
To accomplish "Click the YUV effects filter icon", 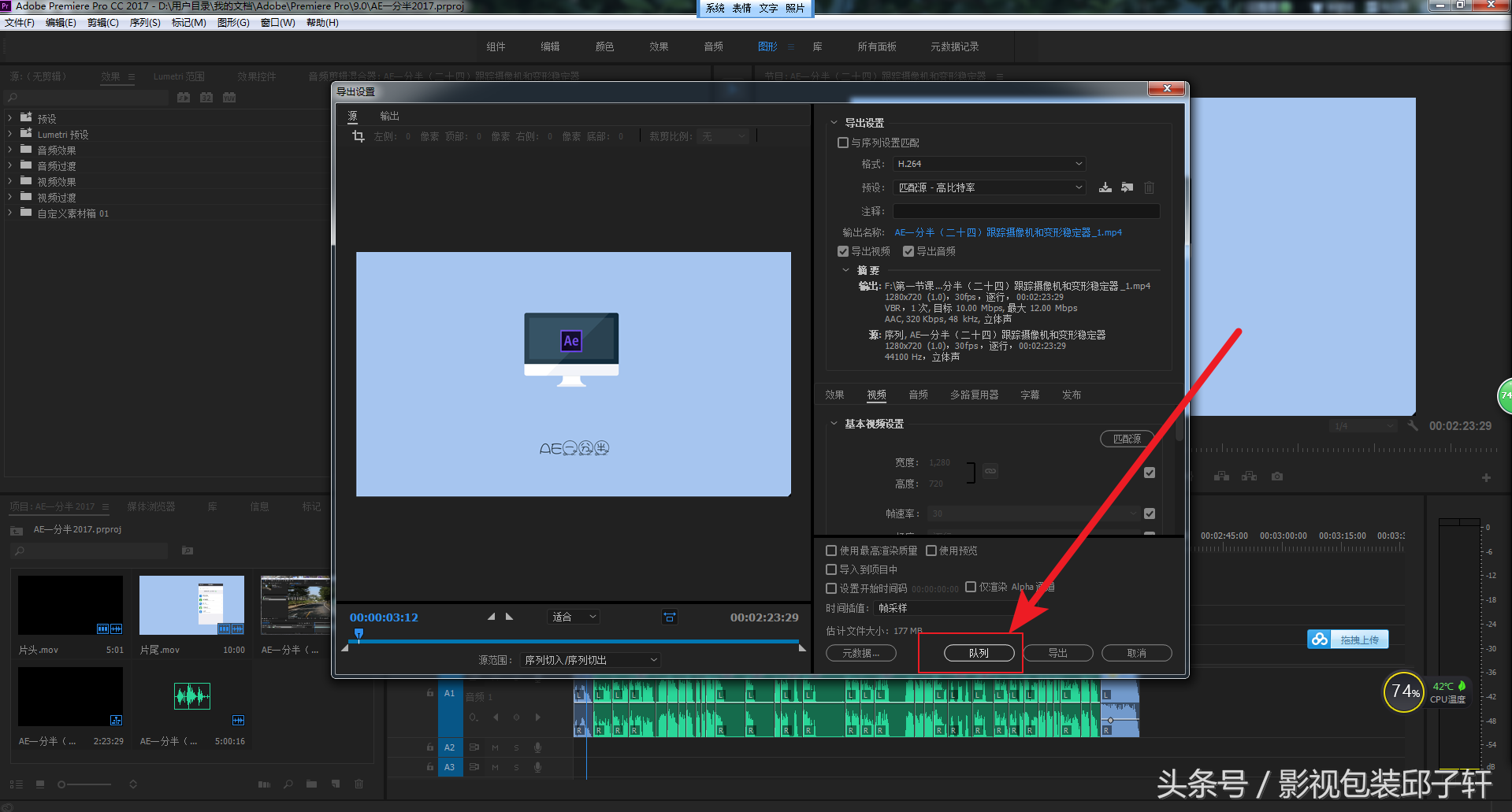I will point(229,98).
